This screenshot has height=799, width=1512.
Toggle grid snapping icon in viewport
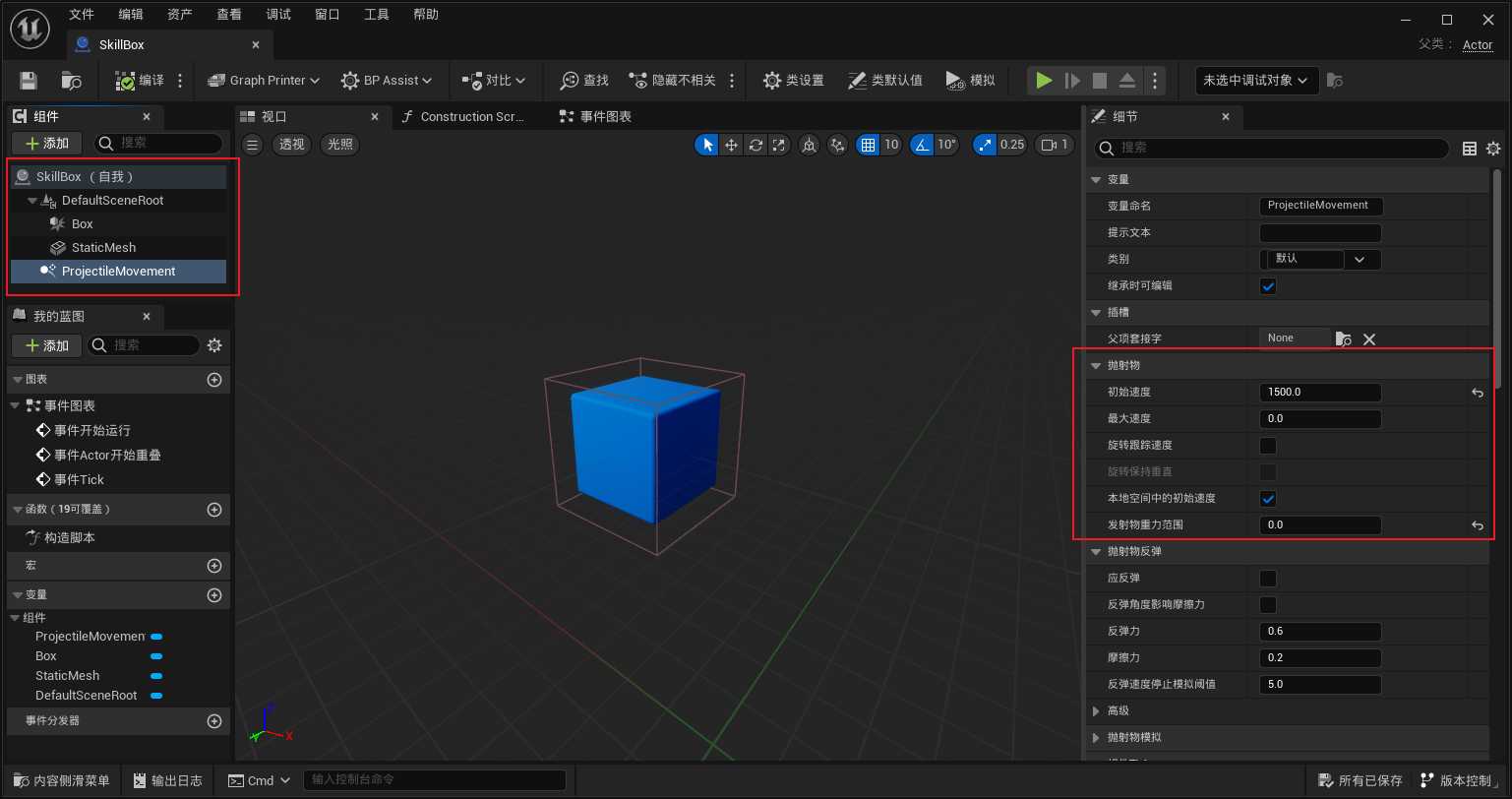(x=868, y=145)
